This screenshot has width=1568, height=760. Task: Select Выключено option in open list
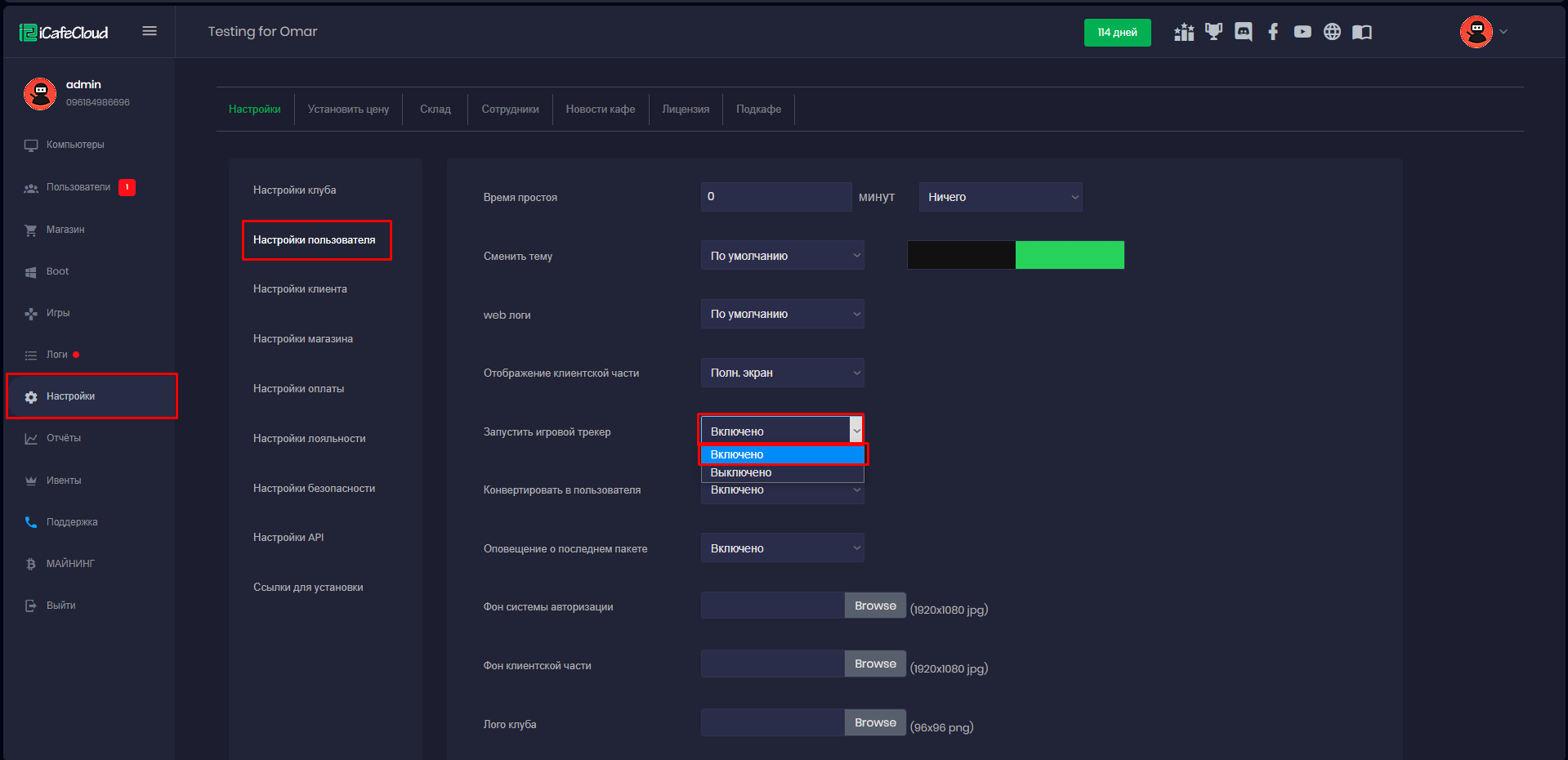coord(782,472)
